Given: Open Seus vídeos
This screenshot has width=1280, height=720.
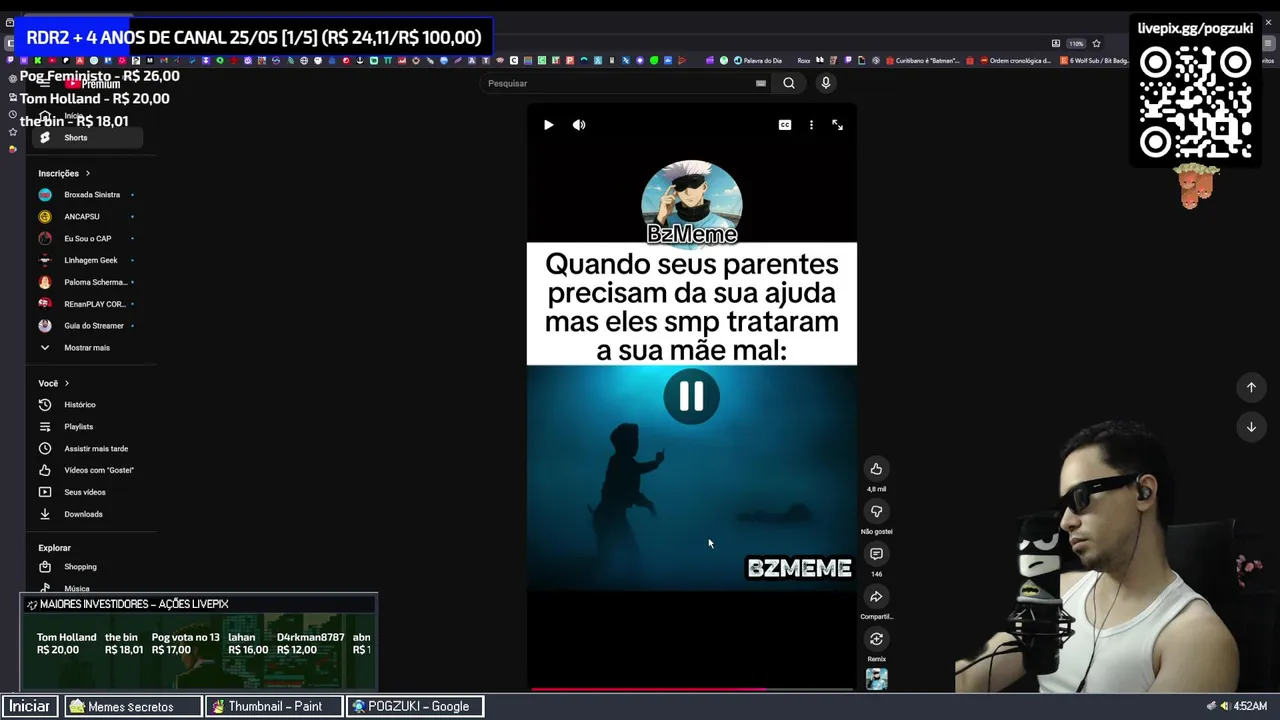Looking at the screenshot, I should coord(88,492).
